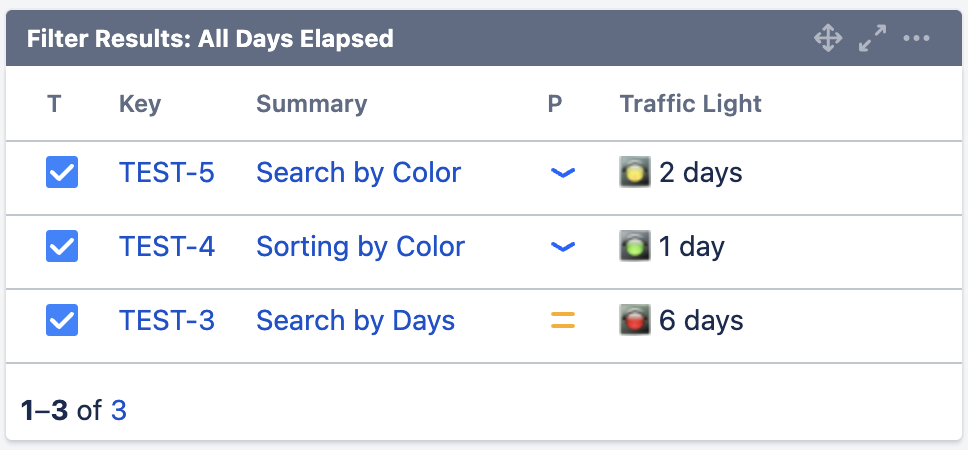968x450 pixels.
Task: Click the medium priority icon for TEST-3
Action: (563, 321)
